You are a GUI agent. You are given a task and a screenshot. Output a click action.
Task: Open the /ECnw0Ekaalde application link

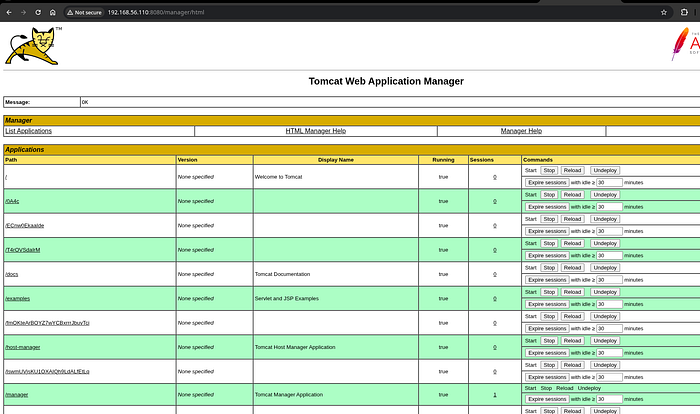coord(25,226)
